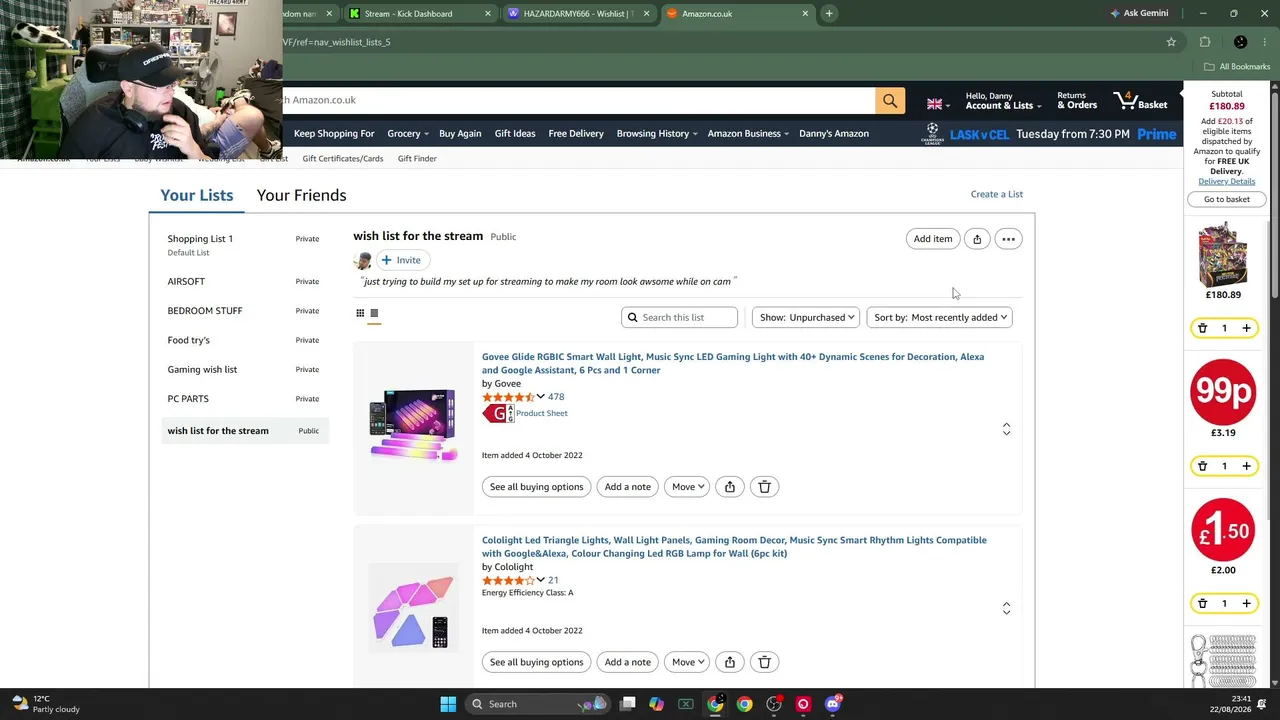The image size is (1280, 720).
Task: Add a note to the Govee Glide item
Action: point(628,487)
